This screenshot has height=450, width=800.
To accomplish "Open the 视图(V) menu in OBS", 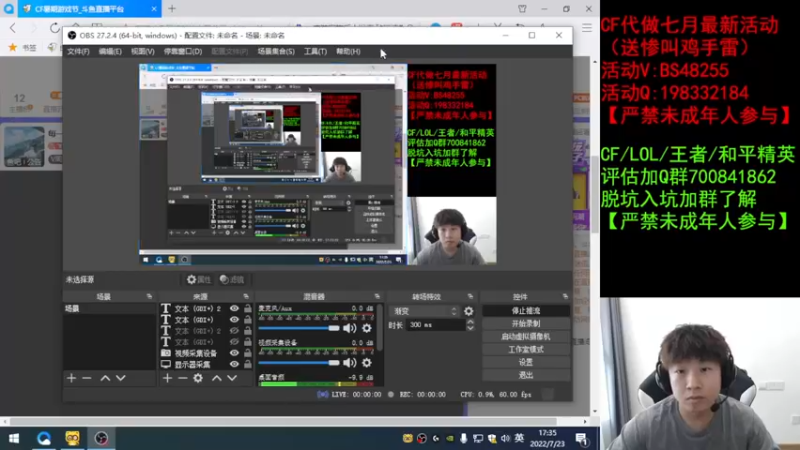I will (x=142, y=52).
